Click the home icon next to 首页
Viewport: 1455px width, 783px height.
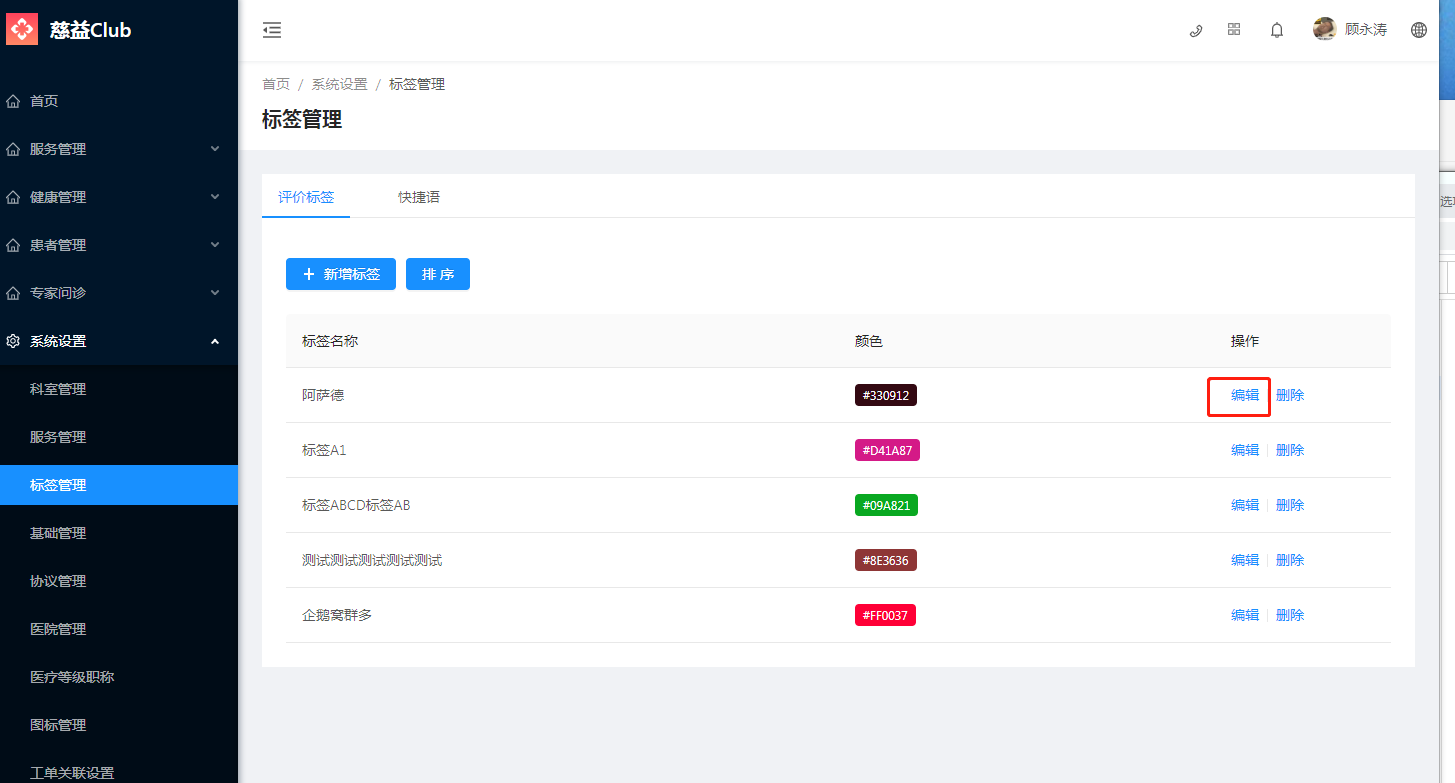tap(13, 101)
